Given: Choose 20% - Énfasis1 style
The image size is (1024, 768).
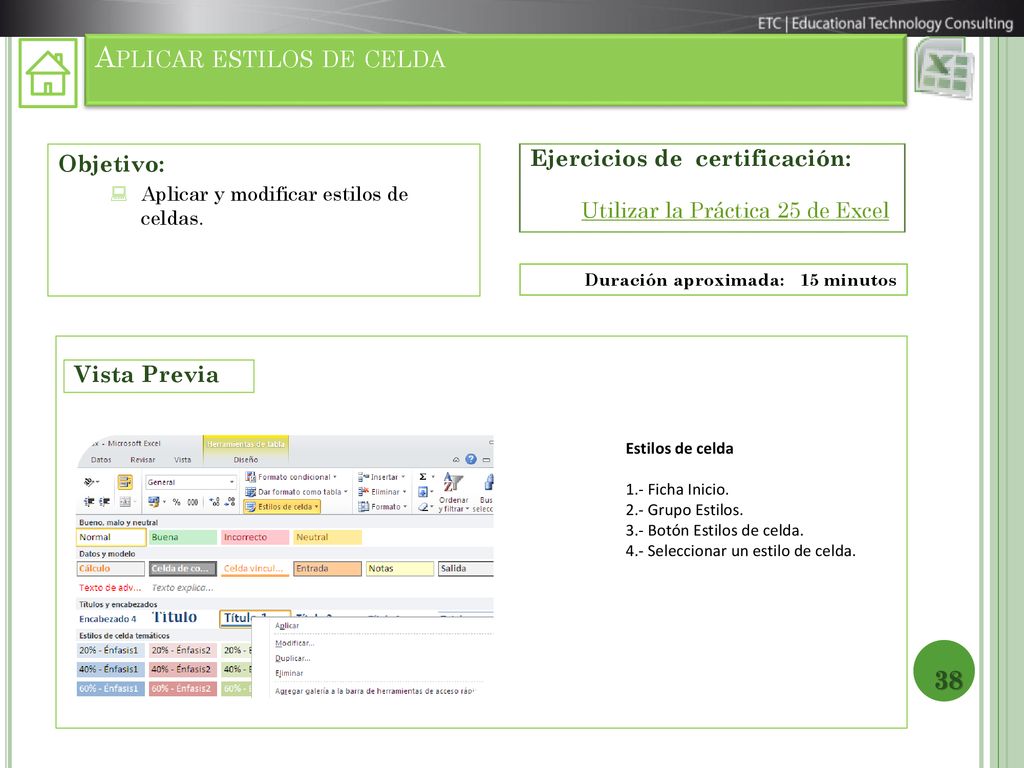Looking at the screenshot, I should pyautogui.click(x=111, y=650).
